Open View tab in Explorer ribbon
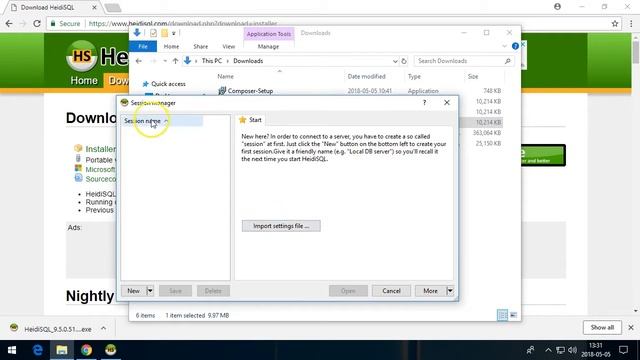The height and width of the screenshot is (360, 640). (x=229, y=47)
